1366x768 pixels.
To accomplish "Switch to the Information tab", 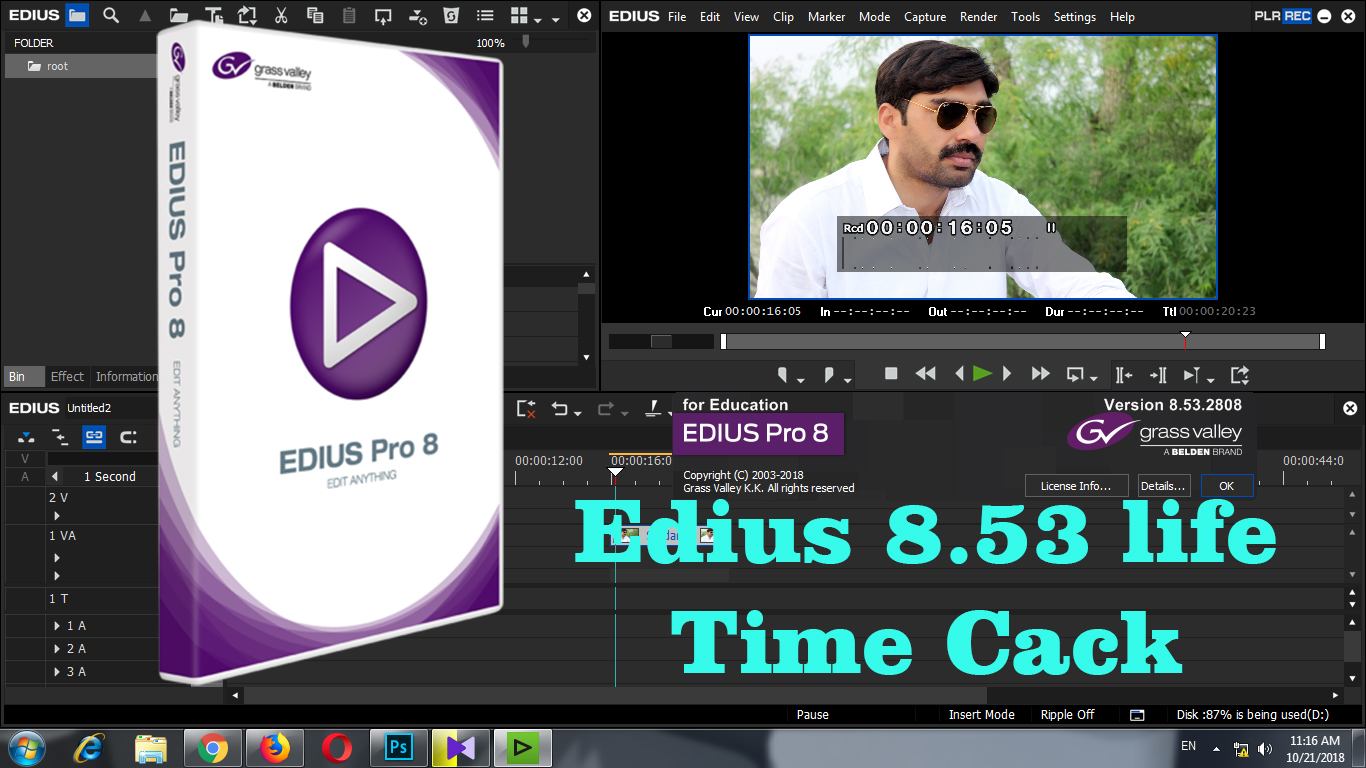I will pos(126,377).
